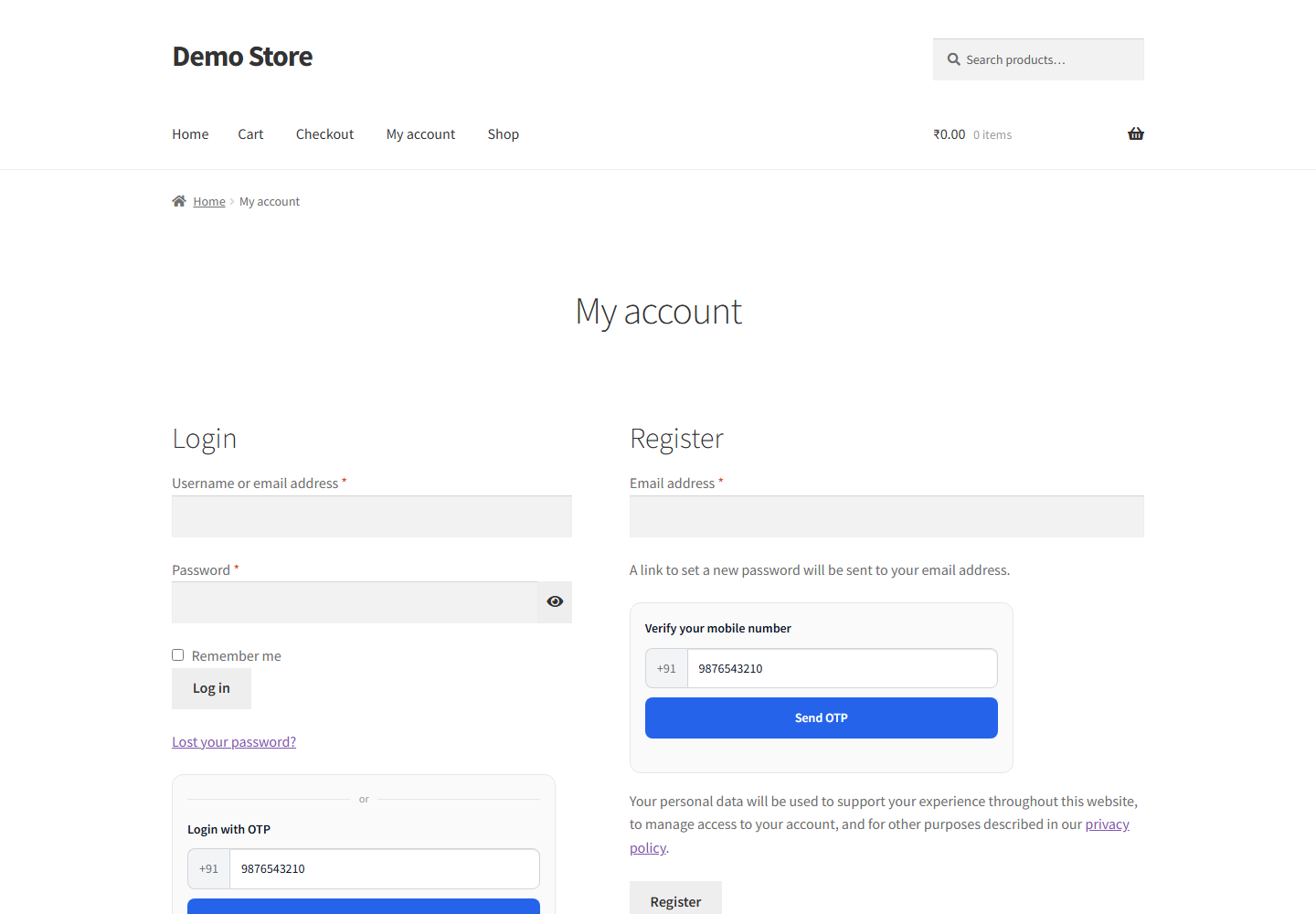Open the Checkout menu item
1316x914 pixels.
pyautogui.click(x=324, y=134)
